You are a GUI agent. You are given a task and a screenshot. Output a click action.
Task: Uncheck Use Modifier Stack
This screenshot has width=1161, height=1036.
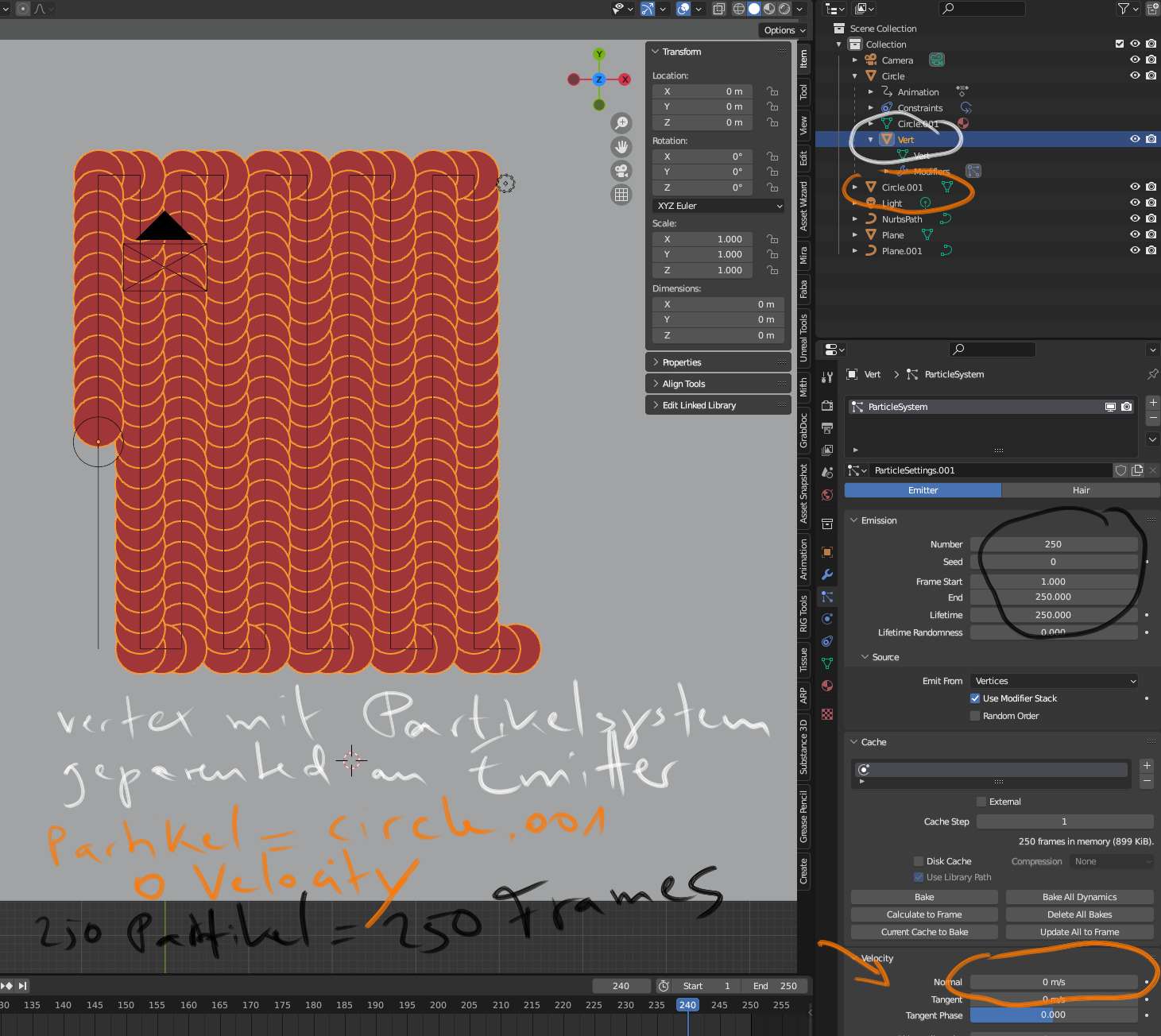point(975,698)
